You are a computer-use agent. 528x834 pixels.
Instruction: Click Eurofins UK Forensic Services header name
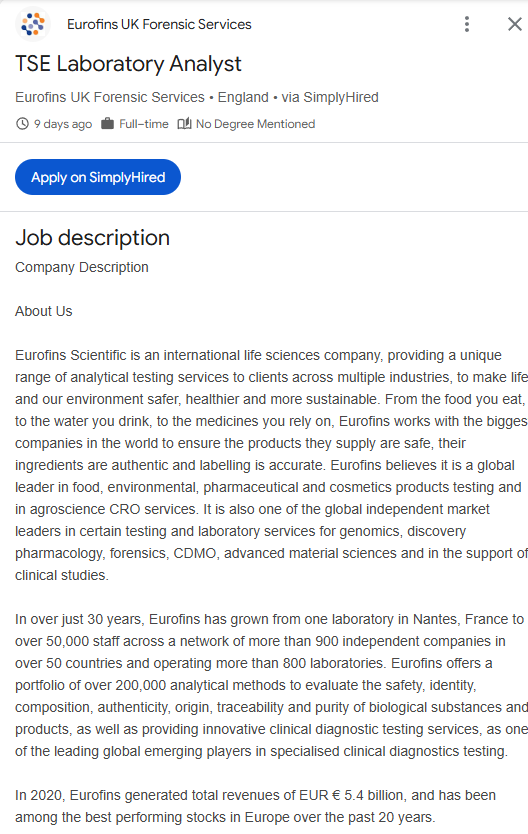click(x=159, y=24)
